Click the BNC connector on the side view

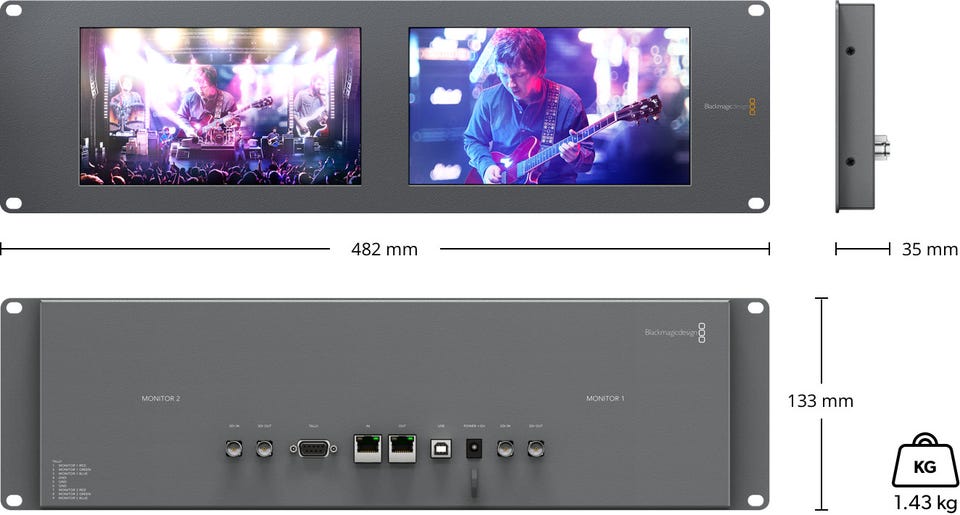click(882, 148)
